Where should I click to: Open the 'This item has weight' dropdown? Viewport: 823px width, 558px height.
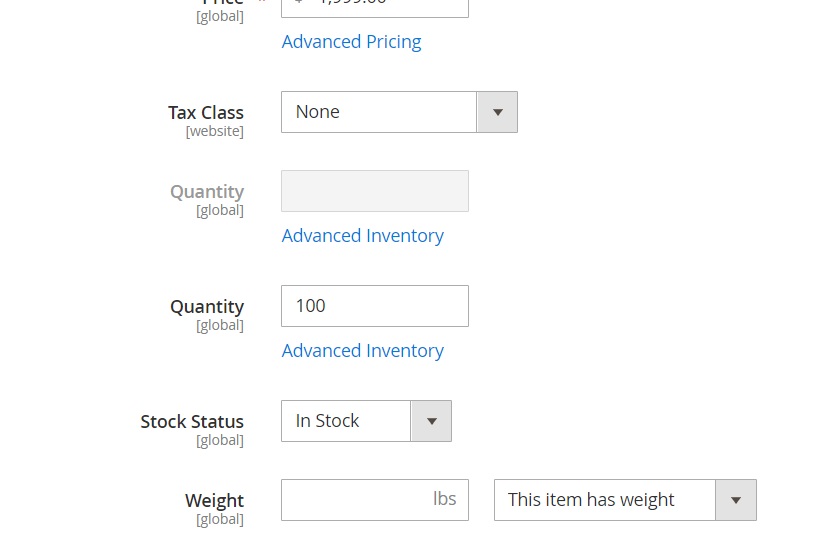[x=605, y=500]
